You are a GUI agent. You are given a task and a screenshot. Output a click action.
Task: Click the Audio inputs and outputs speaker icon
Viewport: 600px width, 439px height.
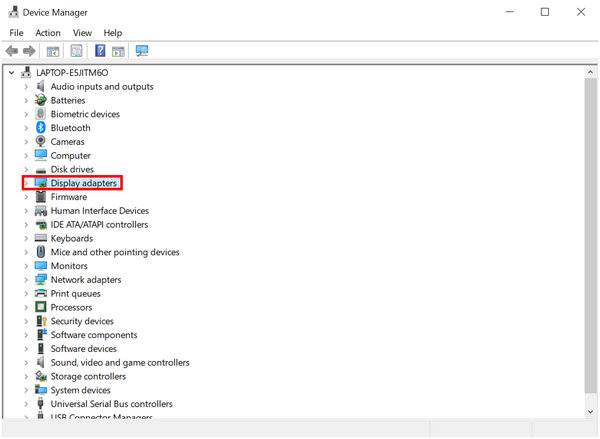(41, 86)
